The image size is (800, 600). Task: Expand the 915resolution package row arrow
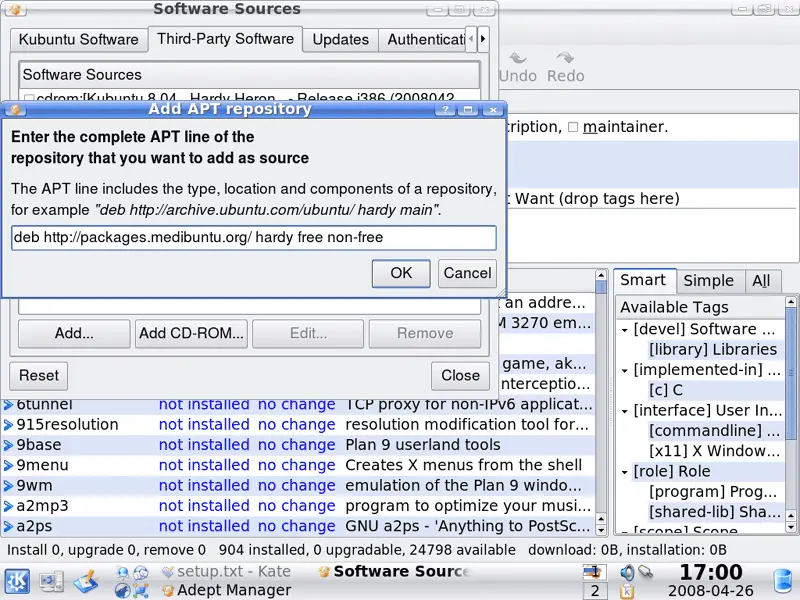pos(8,424)
